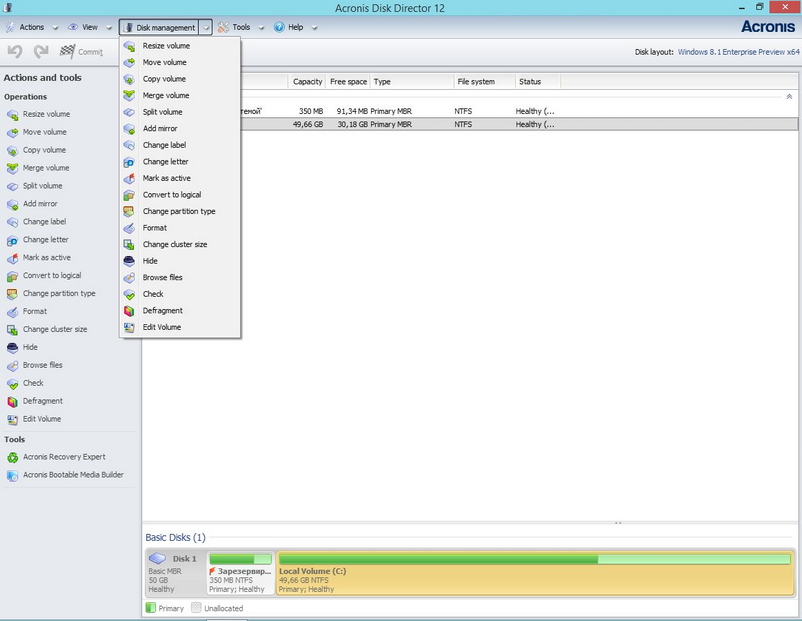The width and height of the screenshot is (802, 621).
Task: Click the Disk 1 drive icon
Action: pos(158,558)
